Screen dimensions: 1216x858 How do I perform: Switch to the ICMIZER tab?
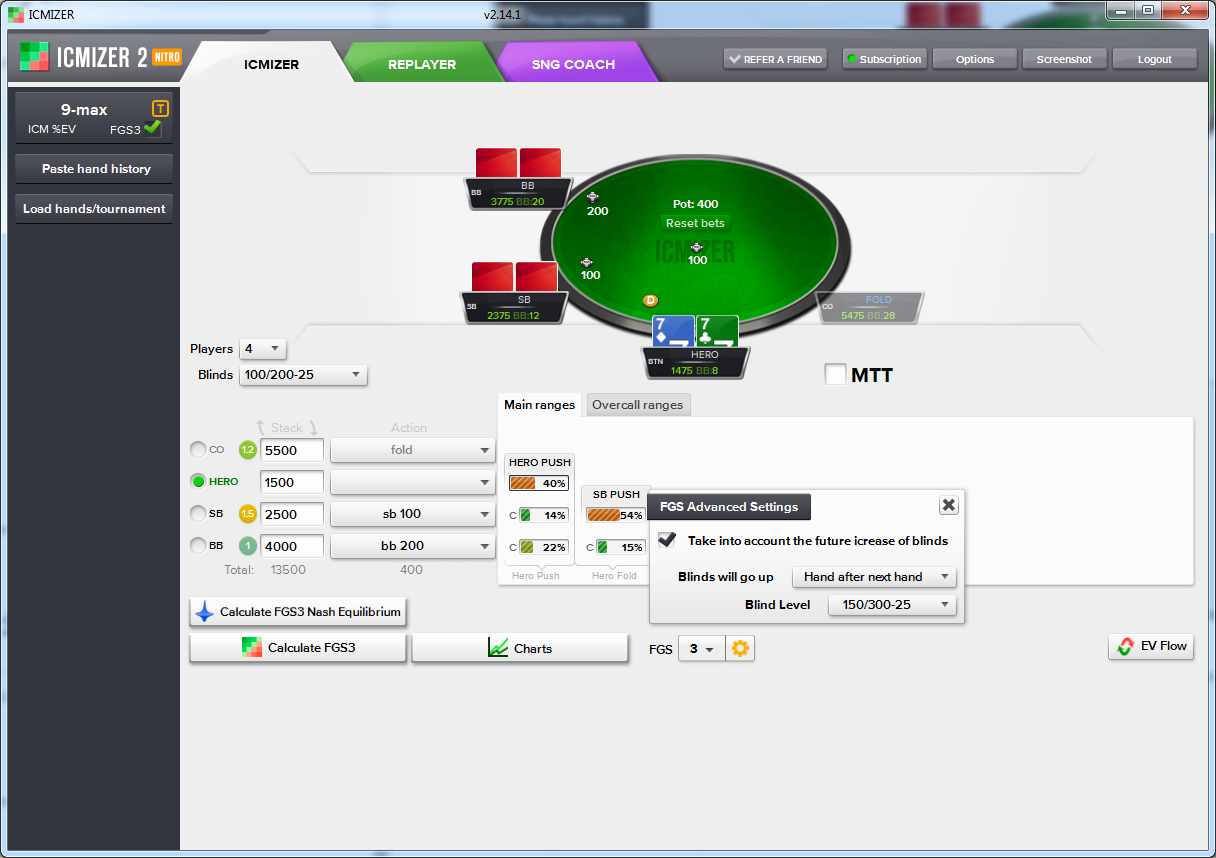coord(271,64)
